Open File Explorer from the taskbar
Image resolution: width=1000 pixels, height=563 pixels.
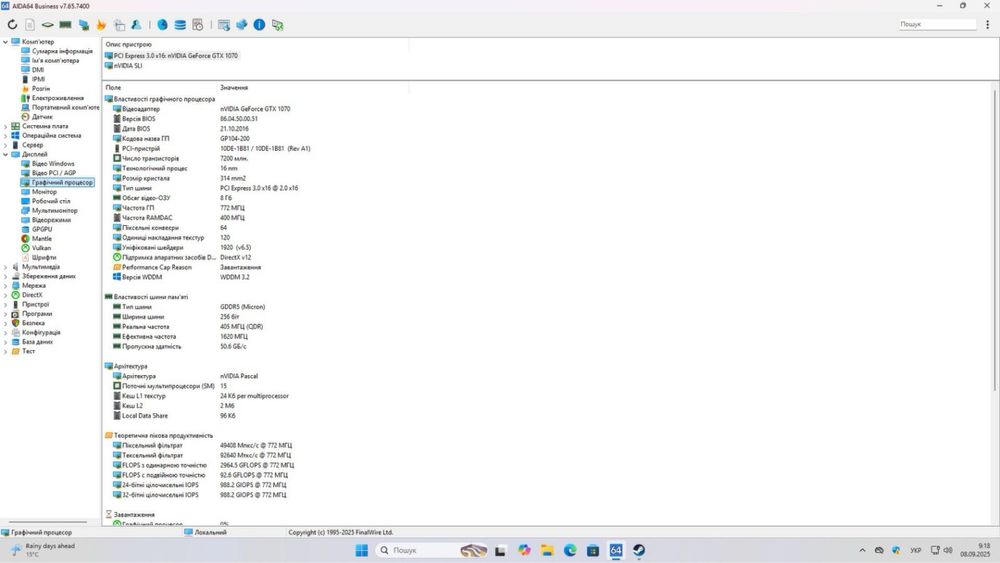[547, 550]
